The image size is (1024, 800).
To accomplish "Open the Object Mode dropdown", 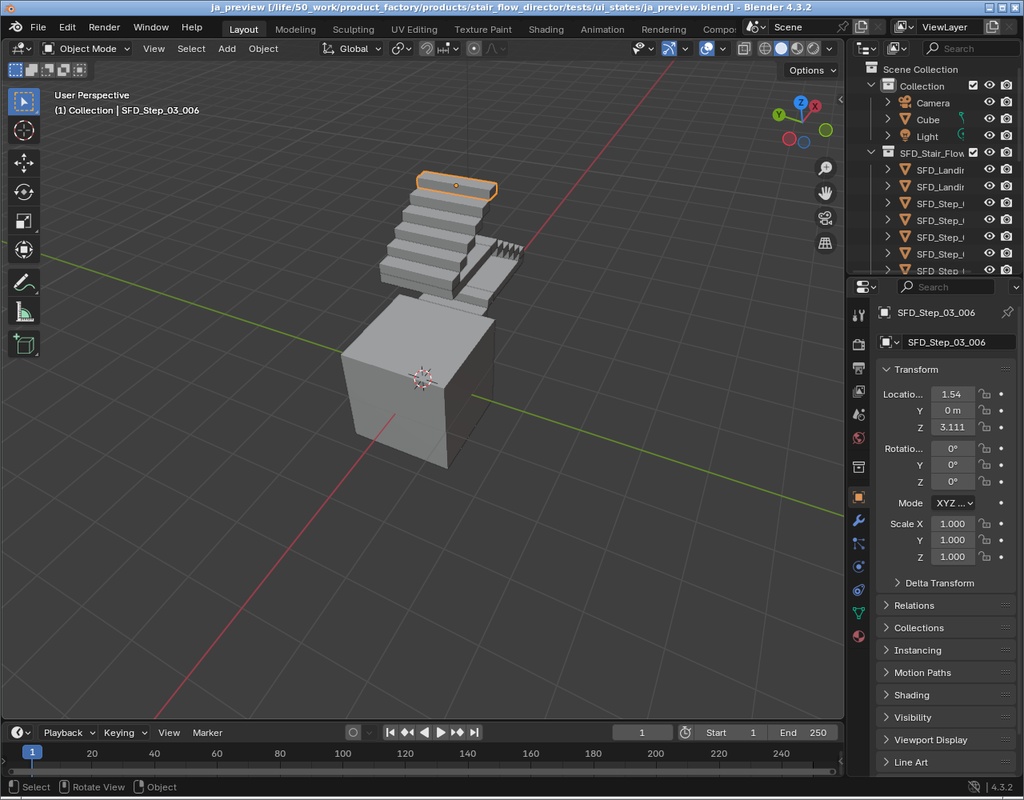I will [x=87, y=49].
